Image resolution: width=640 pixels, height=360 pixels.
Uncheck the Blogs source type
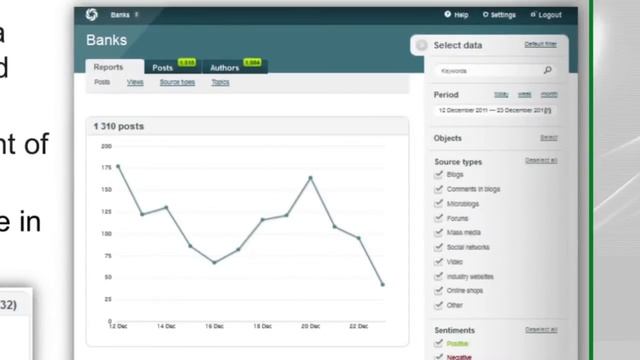tap(439, 174)
